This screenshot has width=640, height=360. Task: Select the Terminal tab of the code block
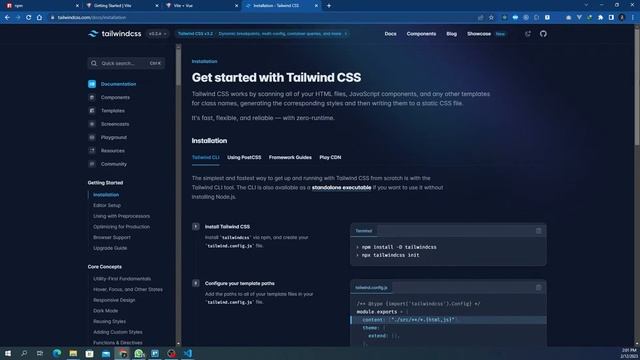(363, 231)
